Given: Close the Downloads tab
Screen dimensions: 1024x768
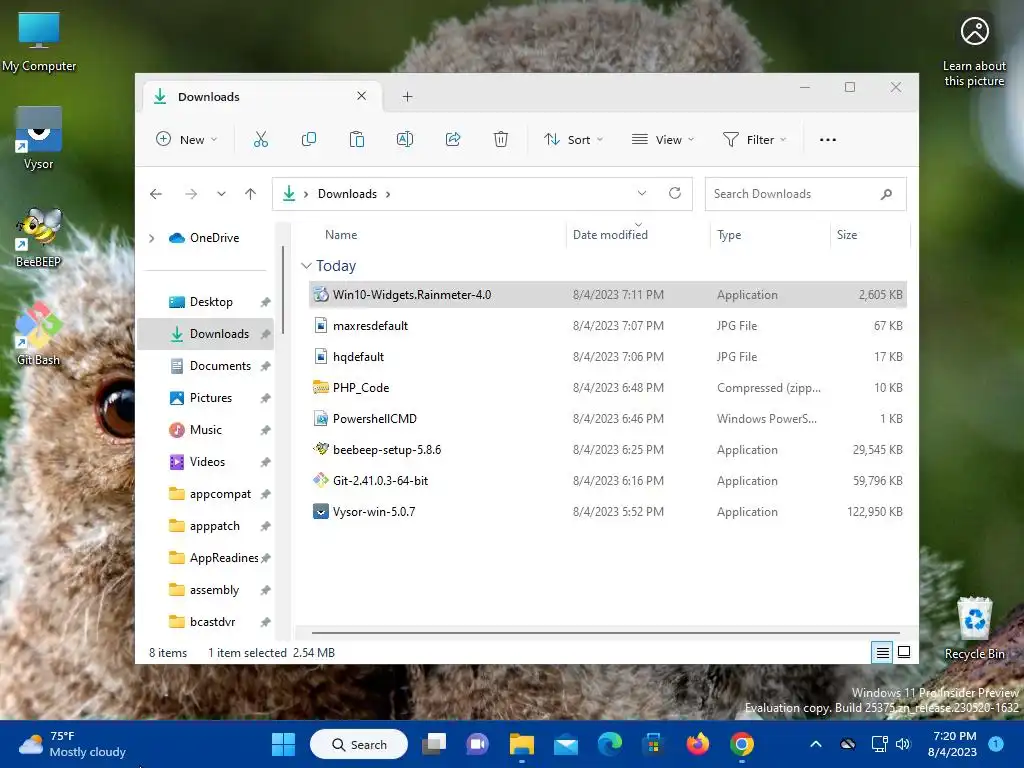Looking at the screenshot, I should pyautogui.click(x=361, y=96).
